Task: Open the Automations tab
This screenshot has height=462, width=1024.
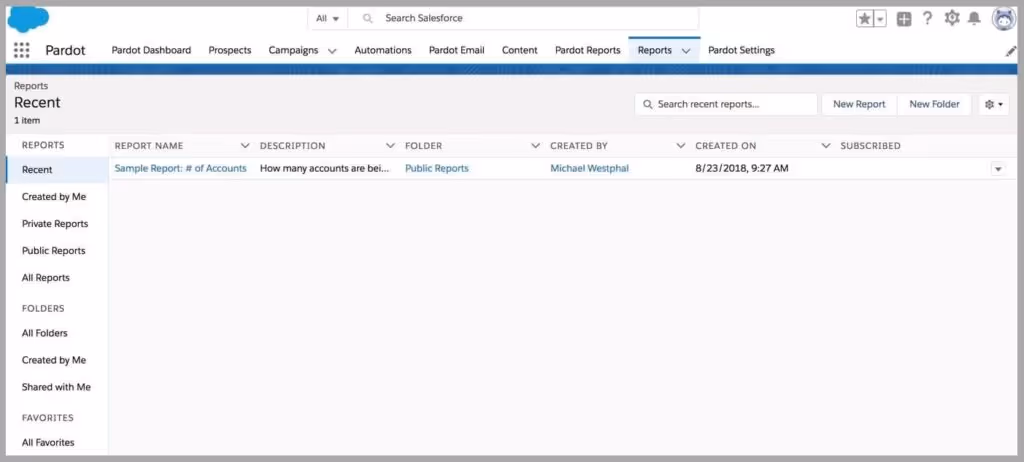Action: (x=383, y=50)
